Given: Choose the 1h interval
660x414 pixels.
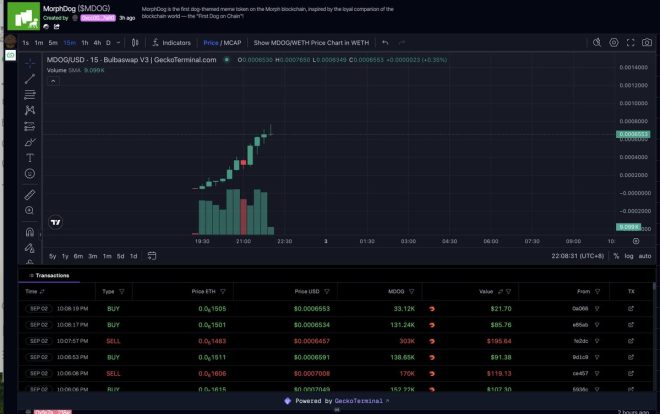Looking at the screenshot, I should click(85, 42).
